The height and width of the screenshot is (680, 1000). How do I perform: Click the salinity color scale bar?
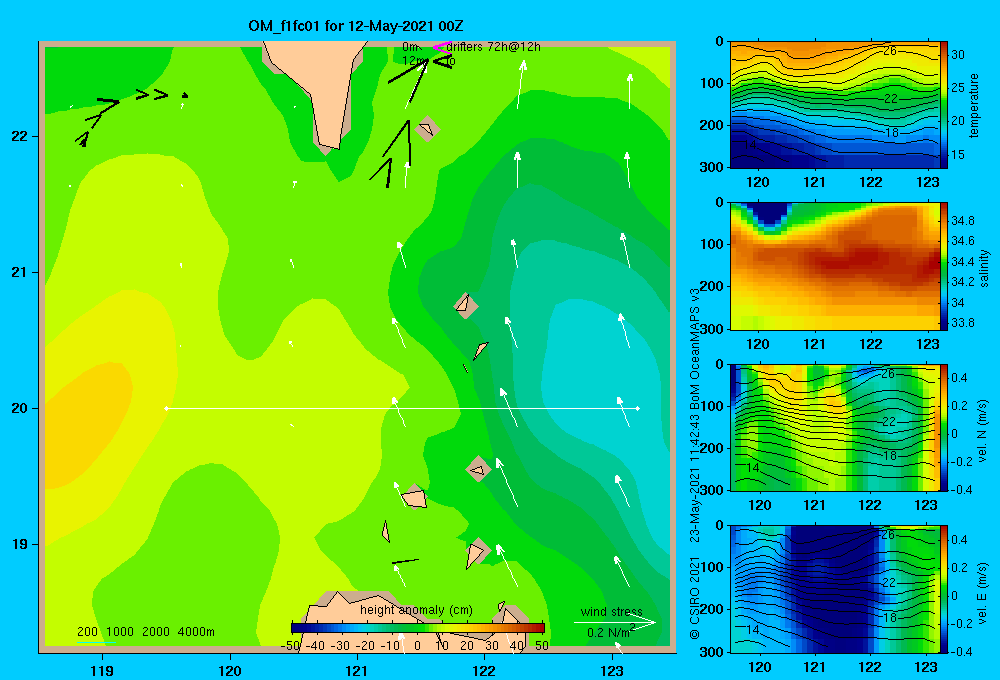point(944,266)
